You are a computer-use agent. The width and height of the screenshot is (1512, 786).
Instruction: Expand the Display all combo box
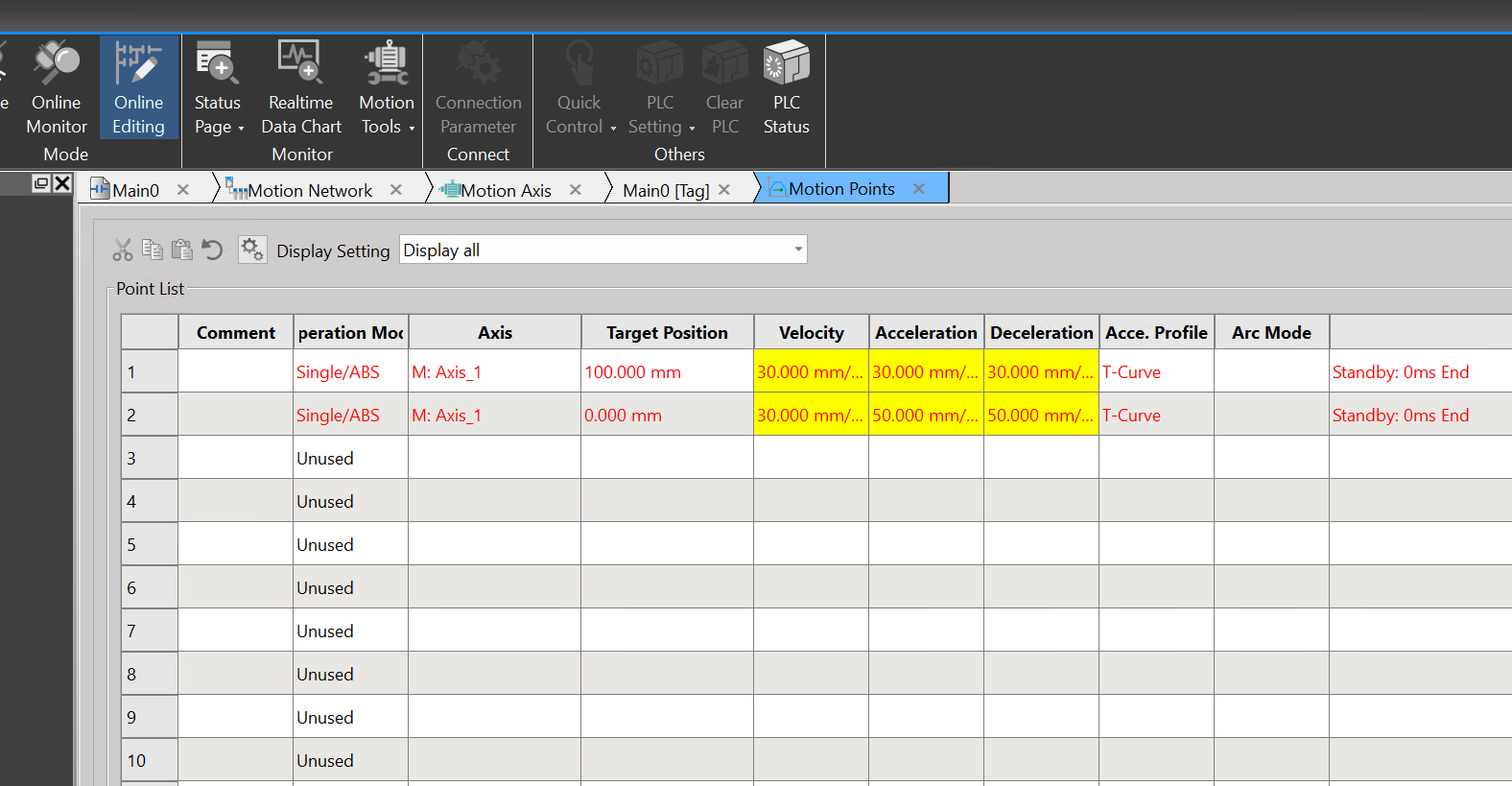(796, 250)
